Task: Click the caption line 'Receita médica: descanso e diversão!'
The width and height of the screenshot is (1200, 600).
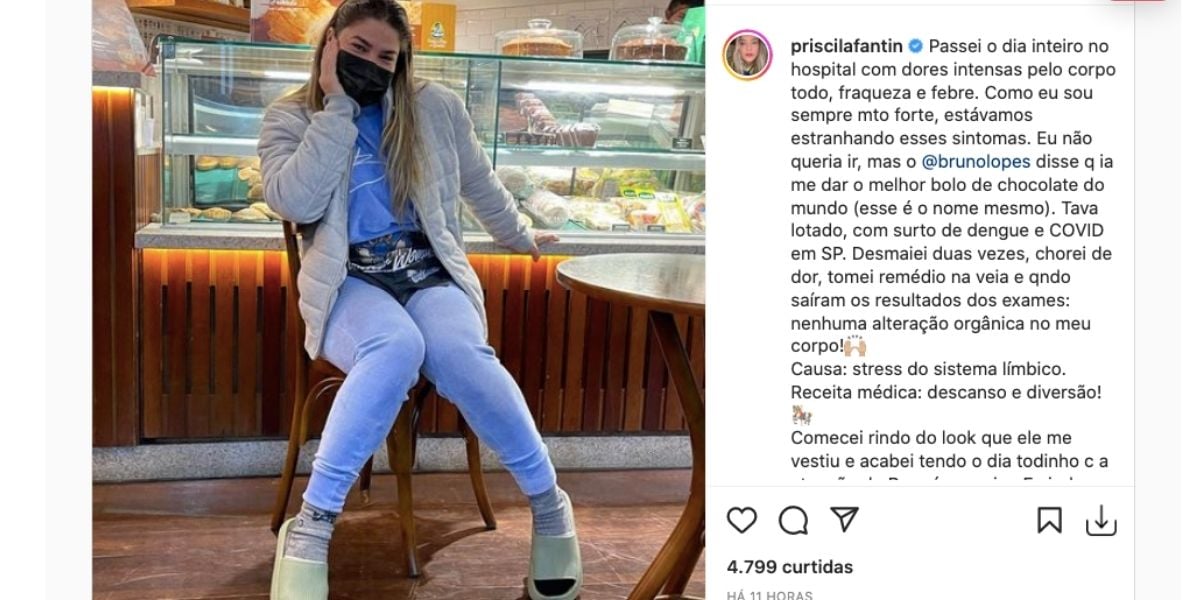Action: coord(946,393)
